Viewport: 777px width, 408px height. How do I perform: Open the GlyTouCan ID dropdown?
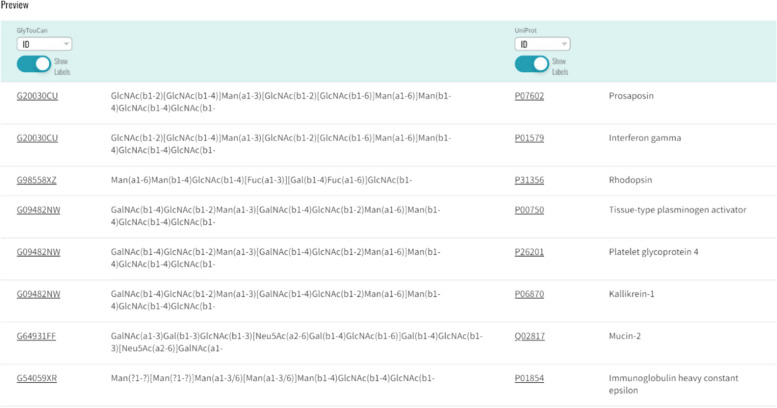pyautogui.click(x=44, y=44)
